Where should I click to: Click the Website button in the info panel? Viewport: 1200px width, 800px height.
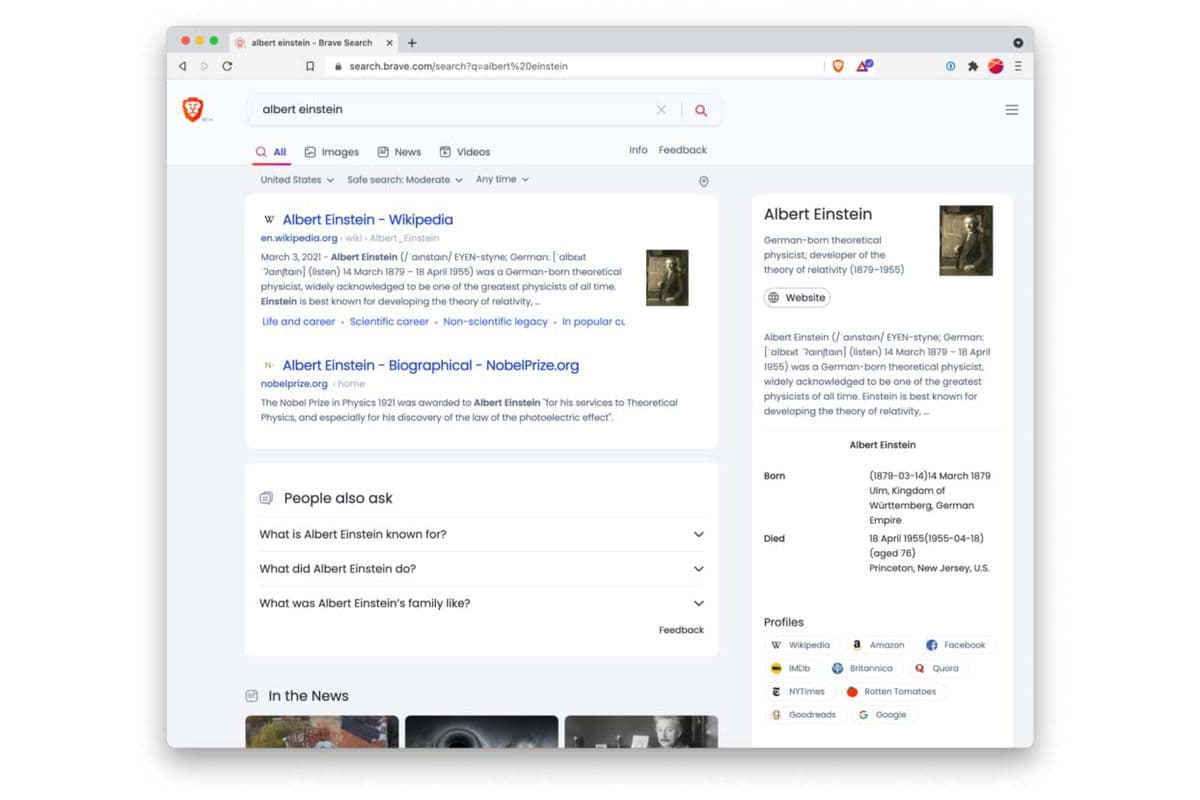(797, 297)
